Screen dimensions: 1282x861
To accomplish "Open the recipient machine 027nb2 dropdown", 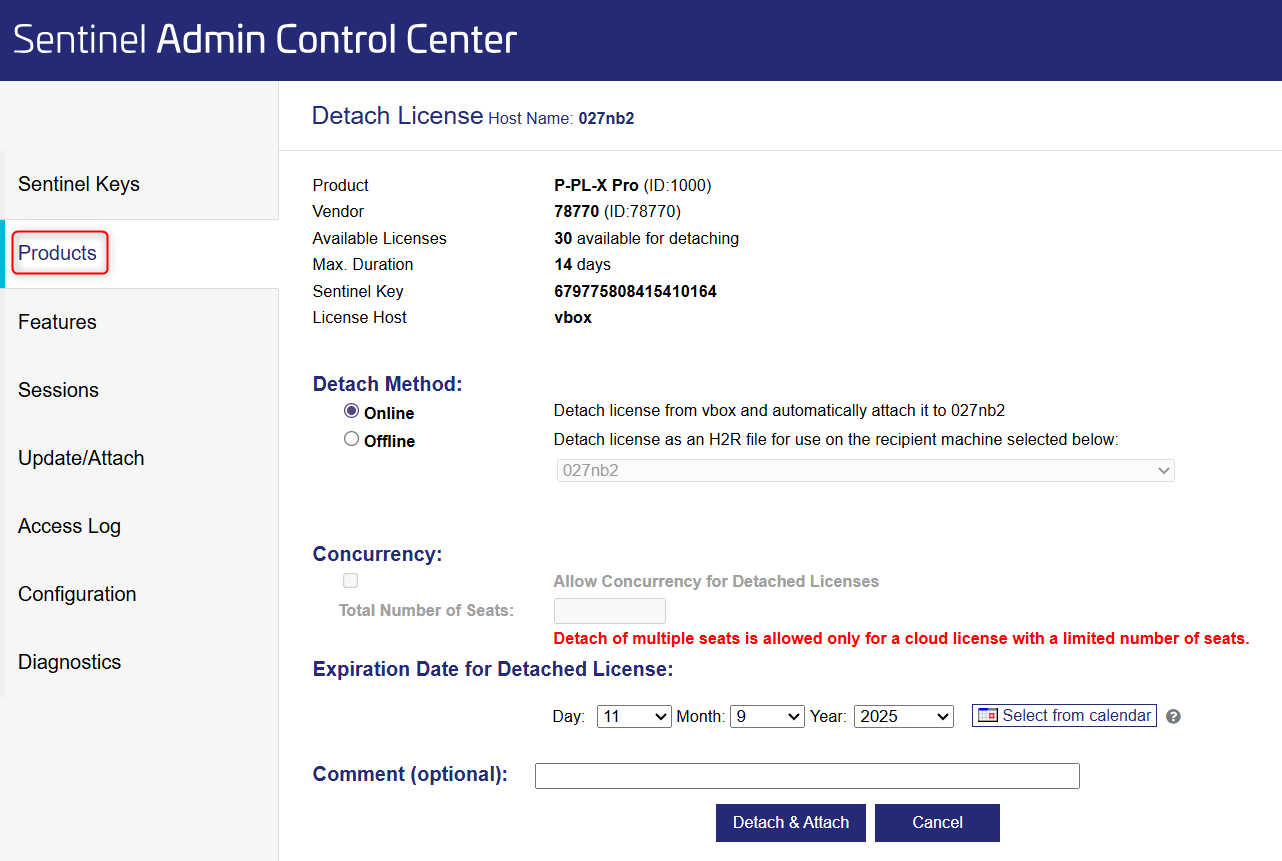I will point(865,470).
